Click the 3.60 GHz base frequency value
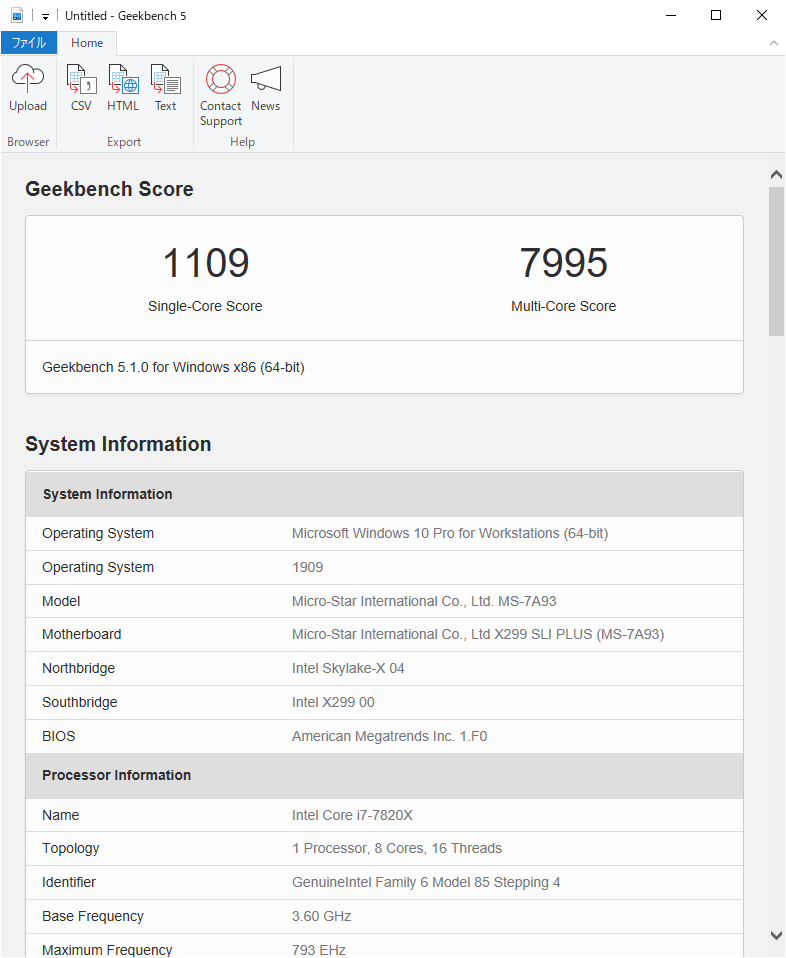Screen dimensions: 786x958 [321, 916]
